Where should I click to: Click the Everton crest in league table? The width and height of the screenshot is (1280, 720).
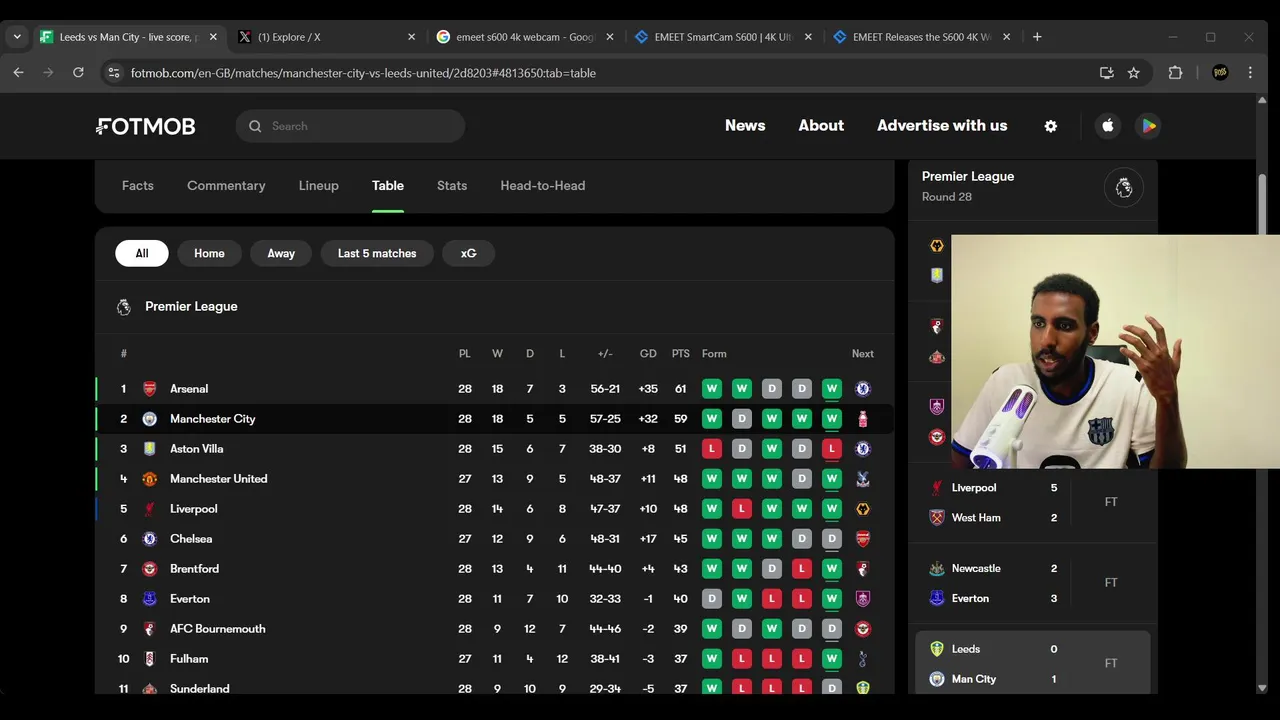(149, 599)
